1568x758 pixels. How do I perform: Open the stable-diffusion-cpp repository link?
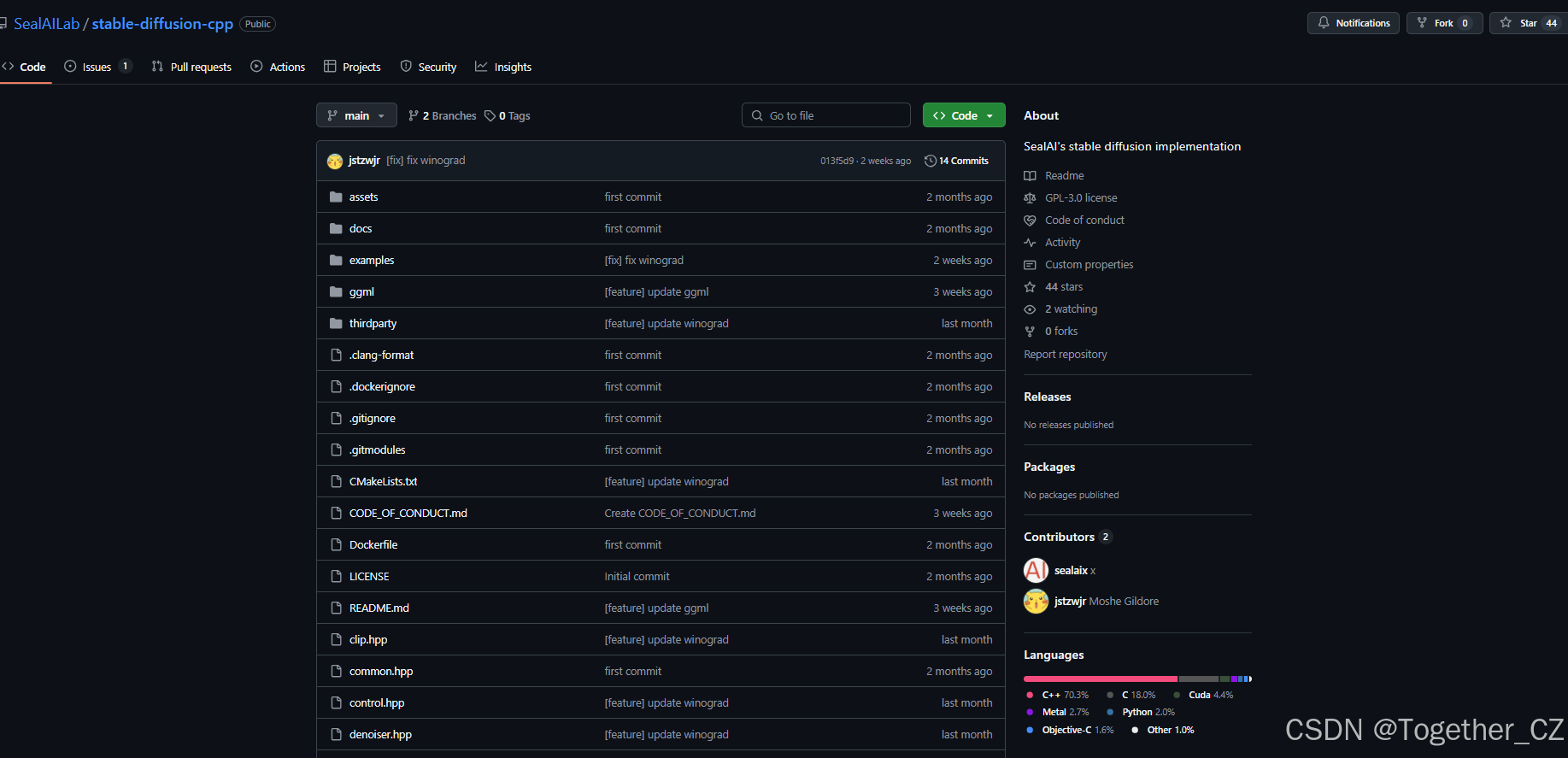tap(162, 24)
